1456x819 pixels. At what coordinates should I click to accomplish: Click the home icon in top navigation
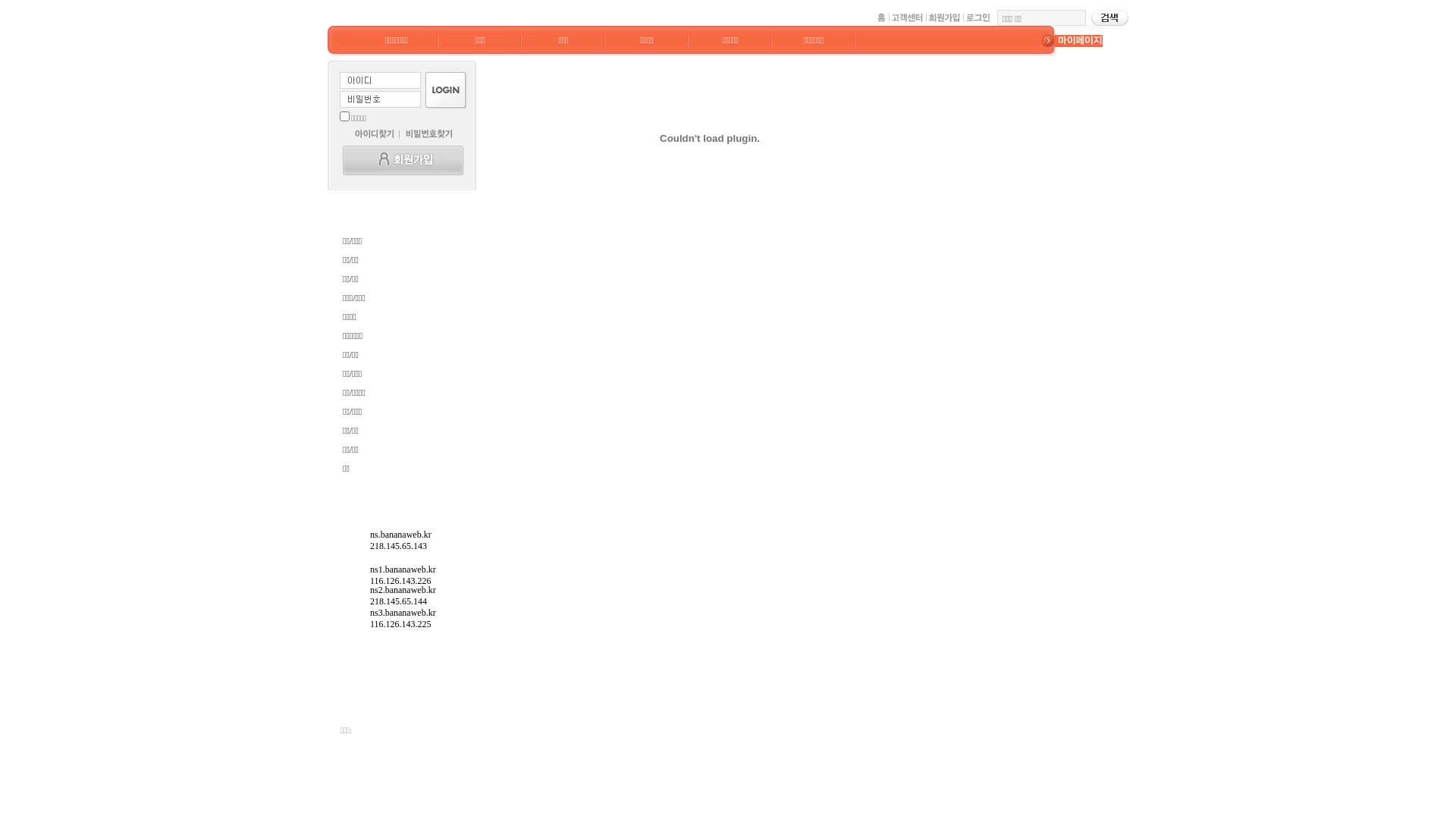tap(880, 17)
